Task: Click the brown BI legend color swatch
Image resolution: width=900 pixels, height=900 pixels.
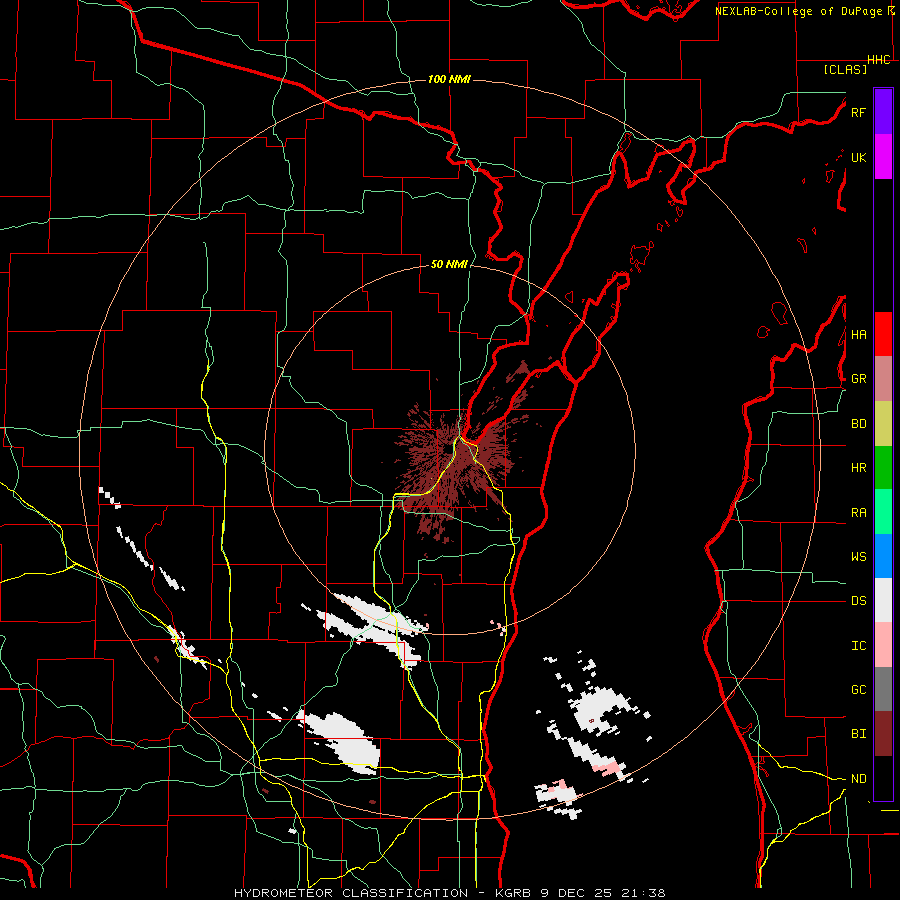Action: click(x=883, y=734)
